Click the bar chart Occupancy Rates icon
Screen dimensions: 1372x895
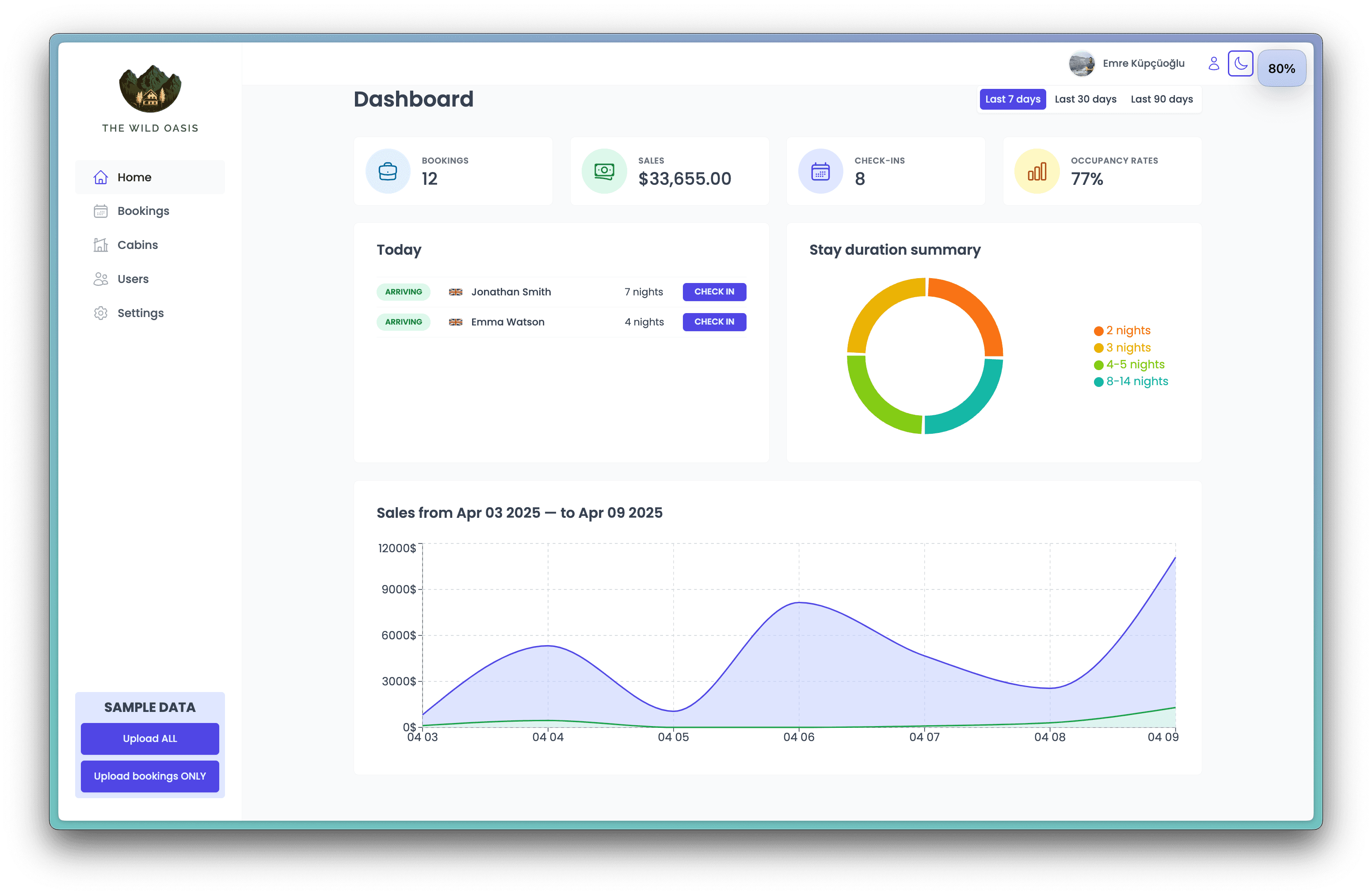point(1037,171)
